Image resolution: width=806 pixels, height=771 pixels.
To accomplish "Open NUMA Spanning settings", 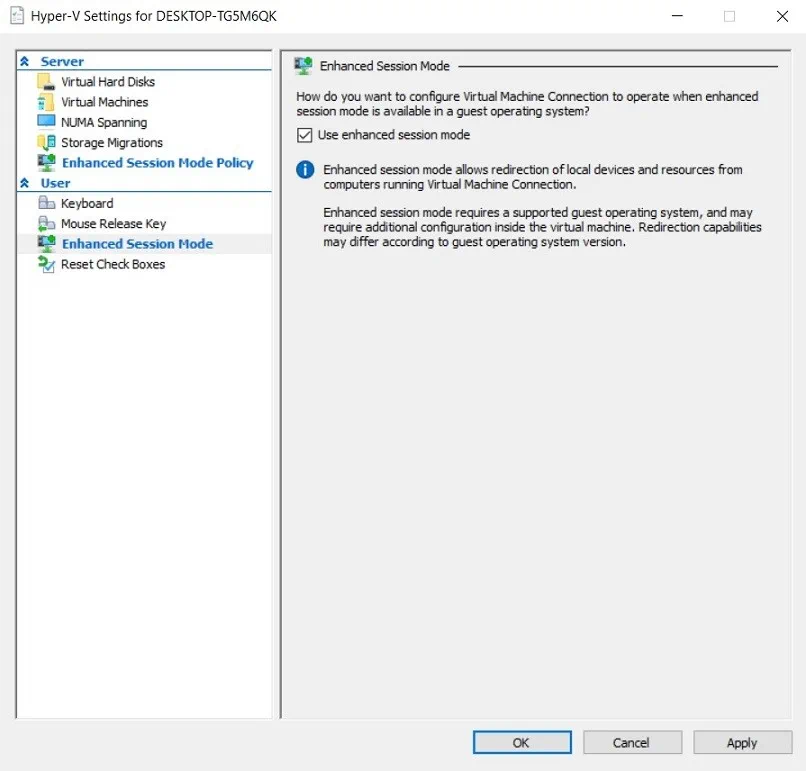I will pos(104,122).
